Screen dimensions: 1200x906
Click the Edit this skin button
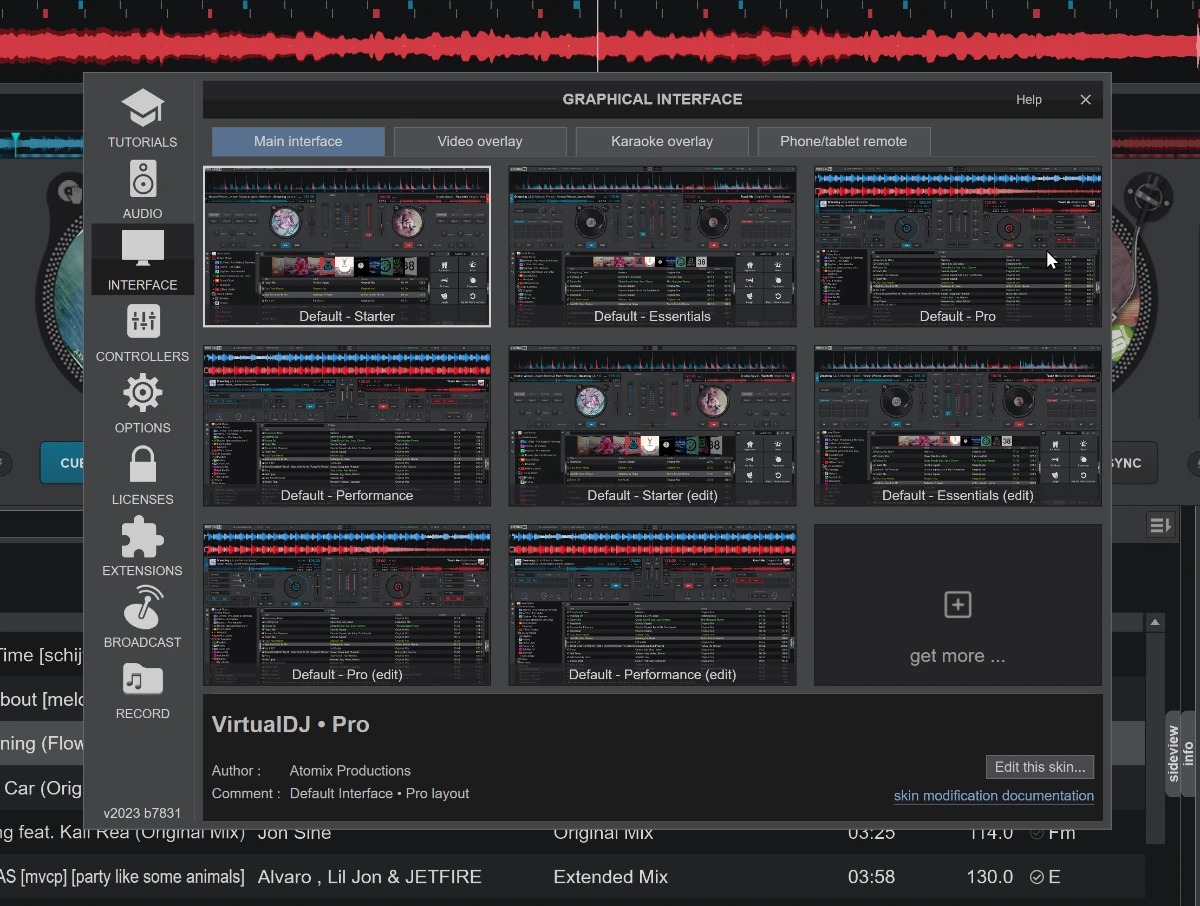1039,767
